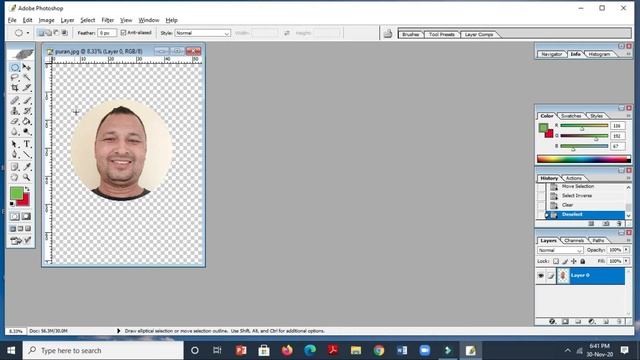Open the Image menu
The image size is (640, 360).
tap(47, 20)
